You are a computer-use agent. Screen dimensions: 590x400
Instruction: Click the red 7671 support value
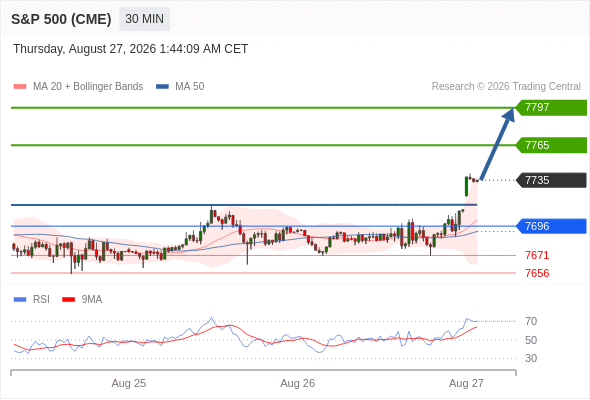[537, 256]
